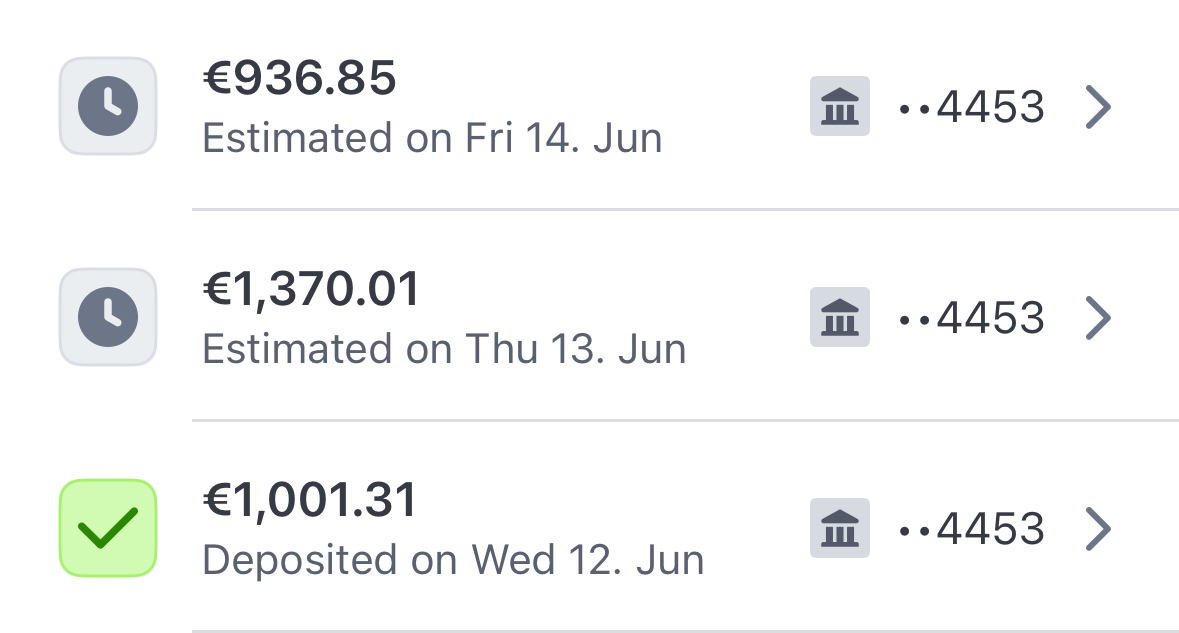This screenshot has height=633, width=1179.
Task: Select the €1,001.31 amount
Action: coord(309,501)
